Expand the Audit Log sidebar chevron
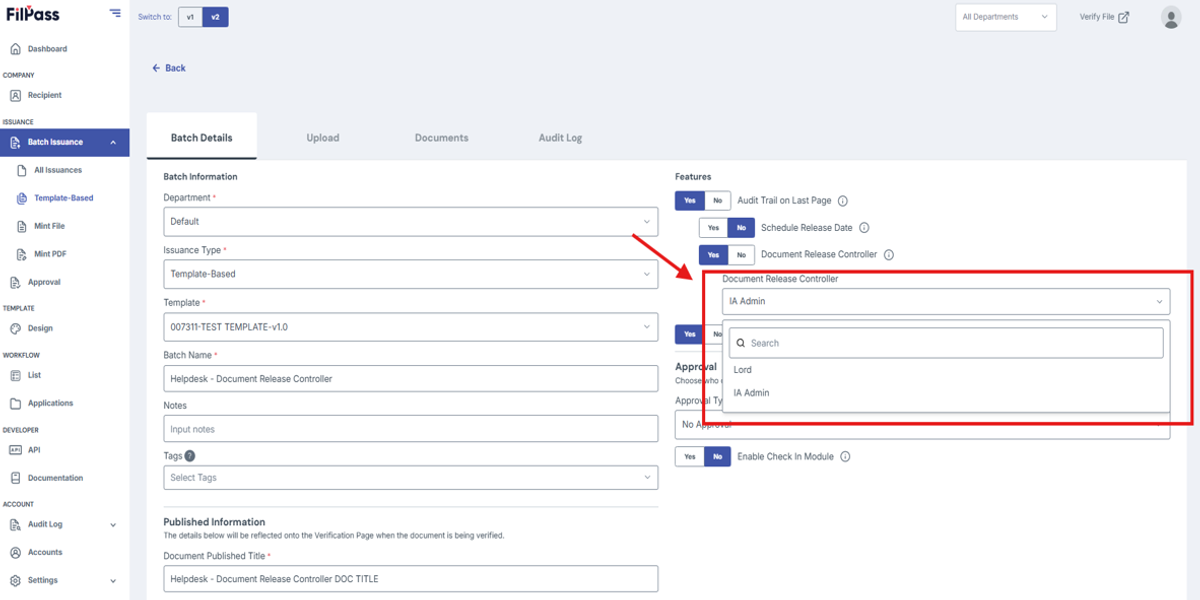The image size is (1200, 600). (x=113, y=524)
